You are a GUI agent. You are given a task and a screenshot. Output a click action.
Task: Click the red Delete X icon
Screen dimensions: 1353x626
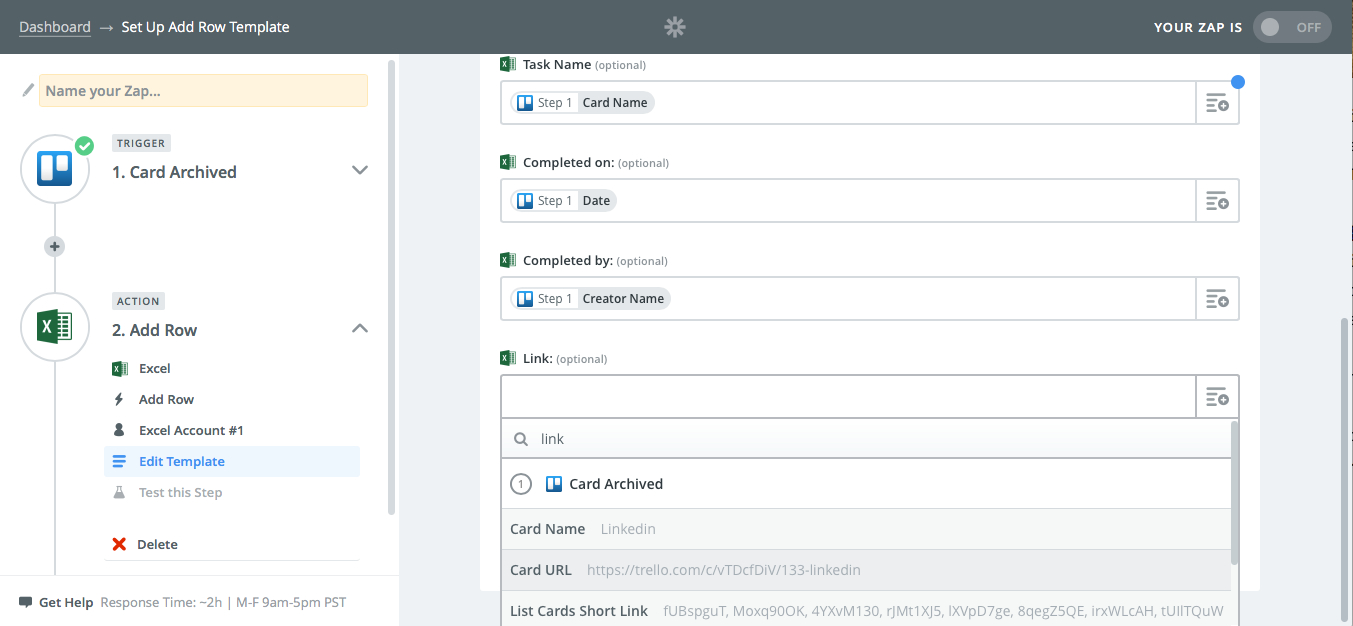[x=119, y=545]
